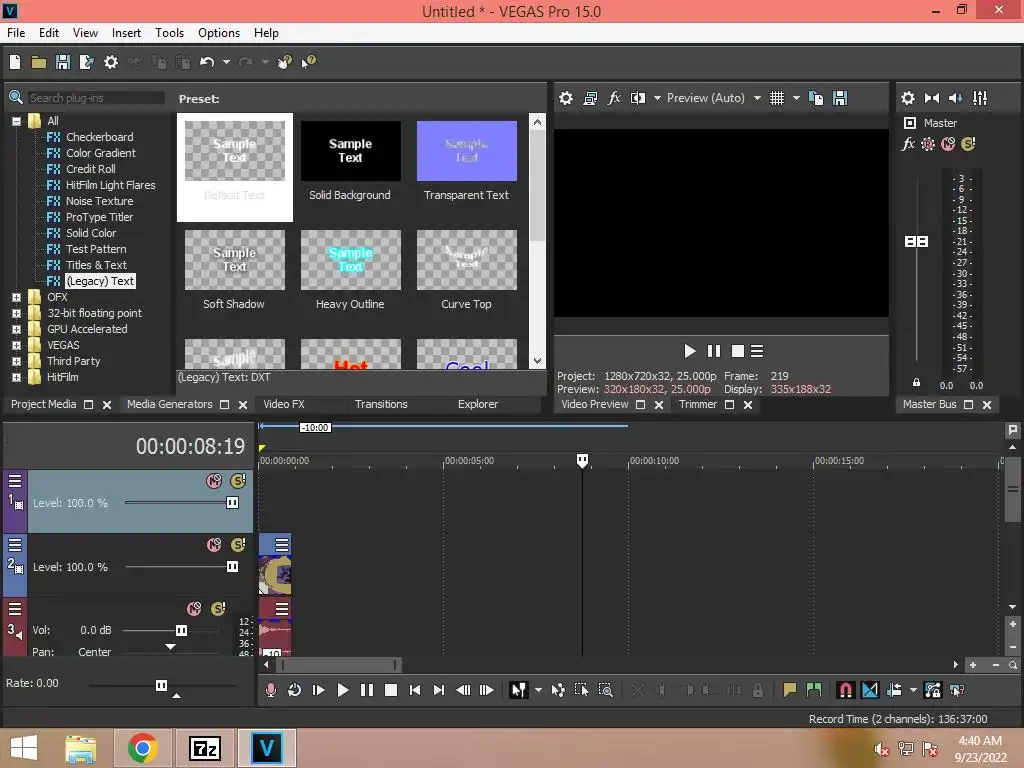
Task: Mute video track 1
Action: [214, 481]
